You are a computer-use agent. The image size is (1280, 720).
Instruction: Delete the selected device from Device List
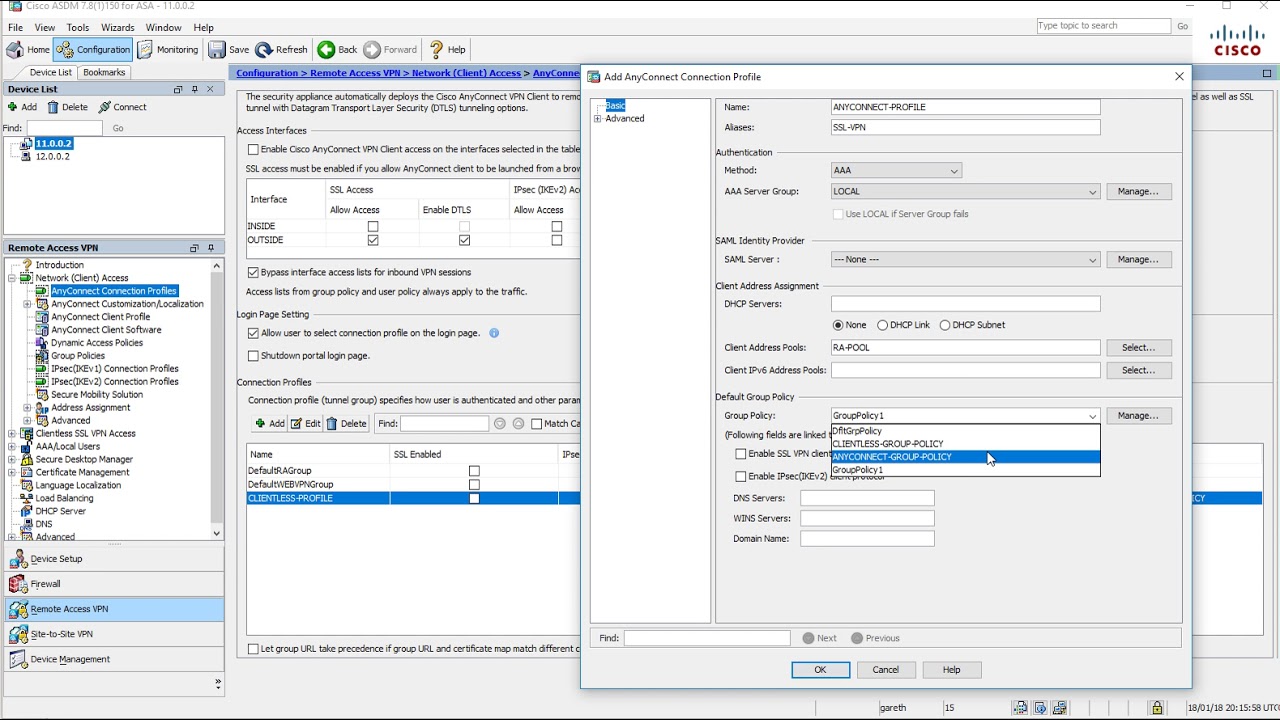[x=68, y=107]
